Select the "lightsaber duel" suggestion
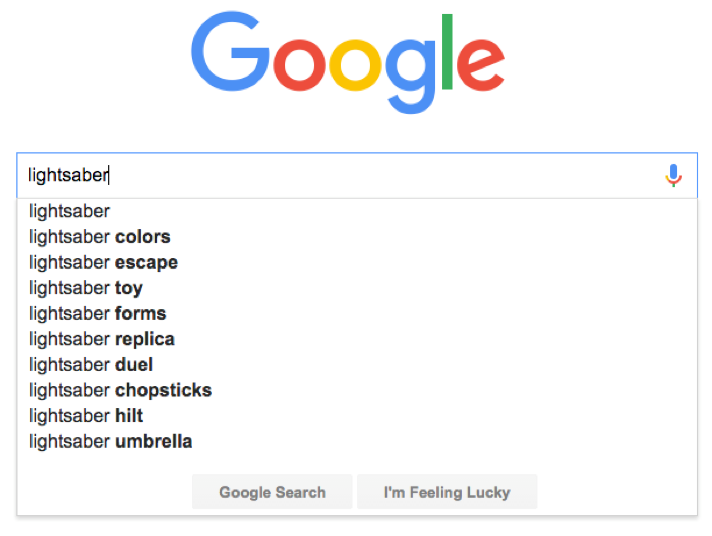The image size is (712, 536). [91, 365]
